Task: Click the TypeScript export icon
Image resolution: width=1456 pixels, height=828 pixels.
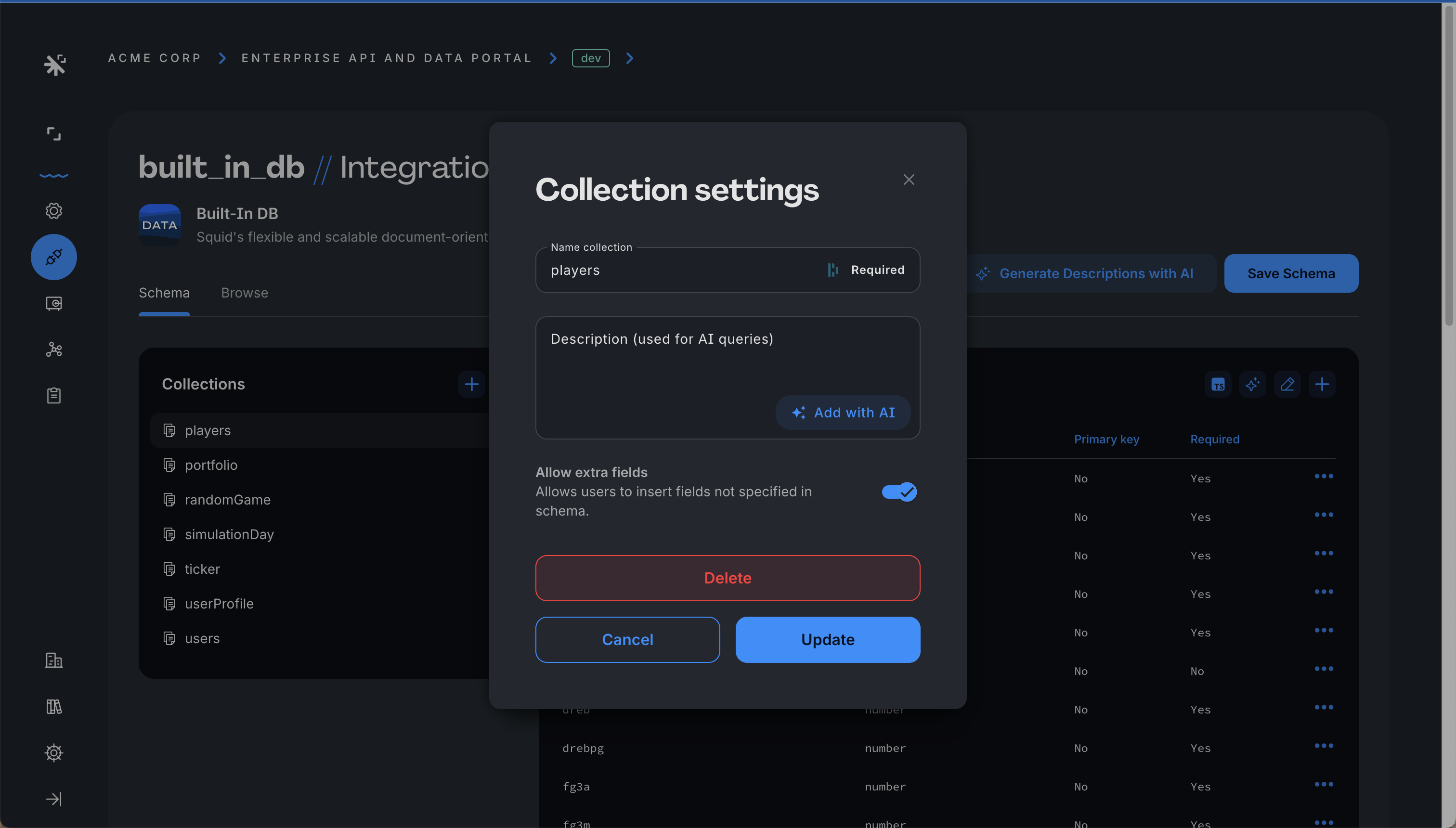Action: click(x=1218, y=385)
